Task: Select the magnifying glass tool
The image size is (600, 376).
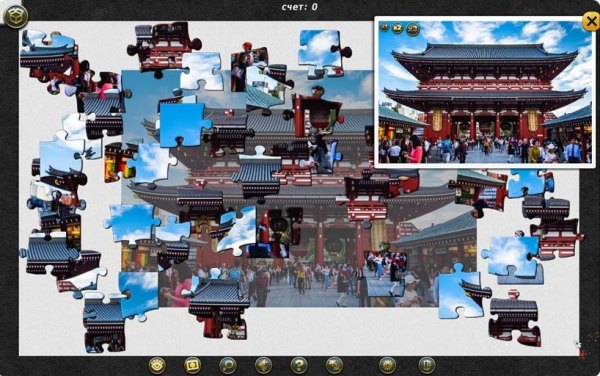Action: point(228,365)
